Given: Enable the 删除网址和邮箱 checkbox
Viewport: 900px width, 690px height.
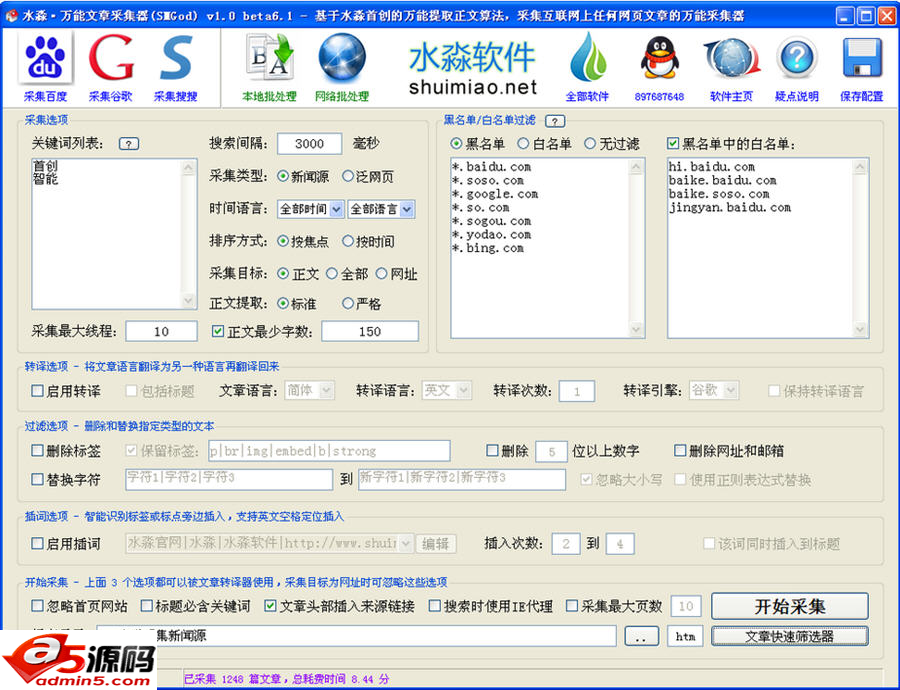Looking at the screenshot, I should [x=680, y=451].
